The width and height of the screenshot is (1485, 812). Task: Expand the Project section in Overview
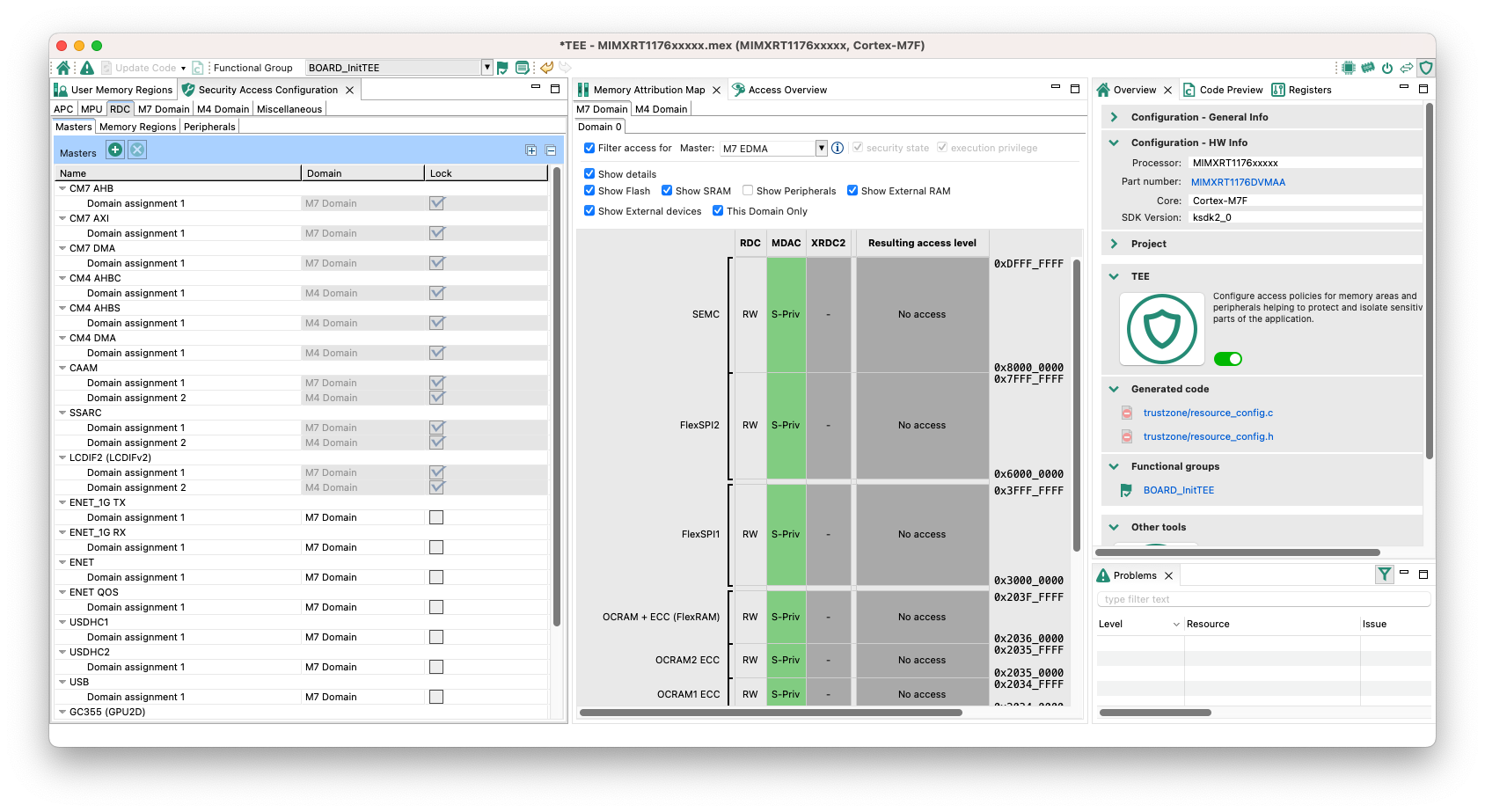1115,244
